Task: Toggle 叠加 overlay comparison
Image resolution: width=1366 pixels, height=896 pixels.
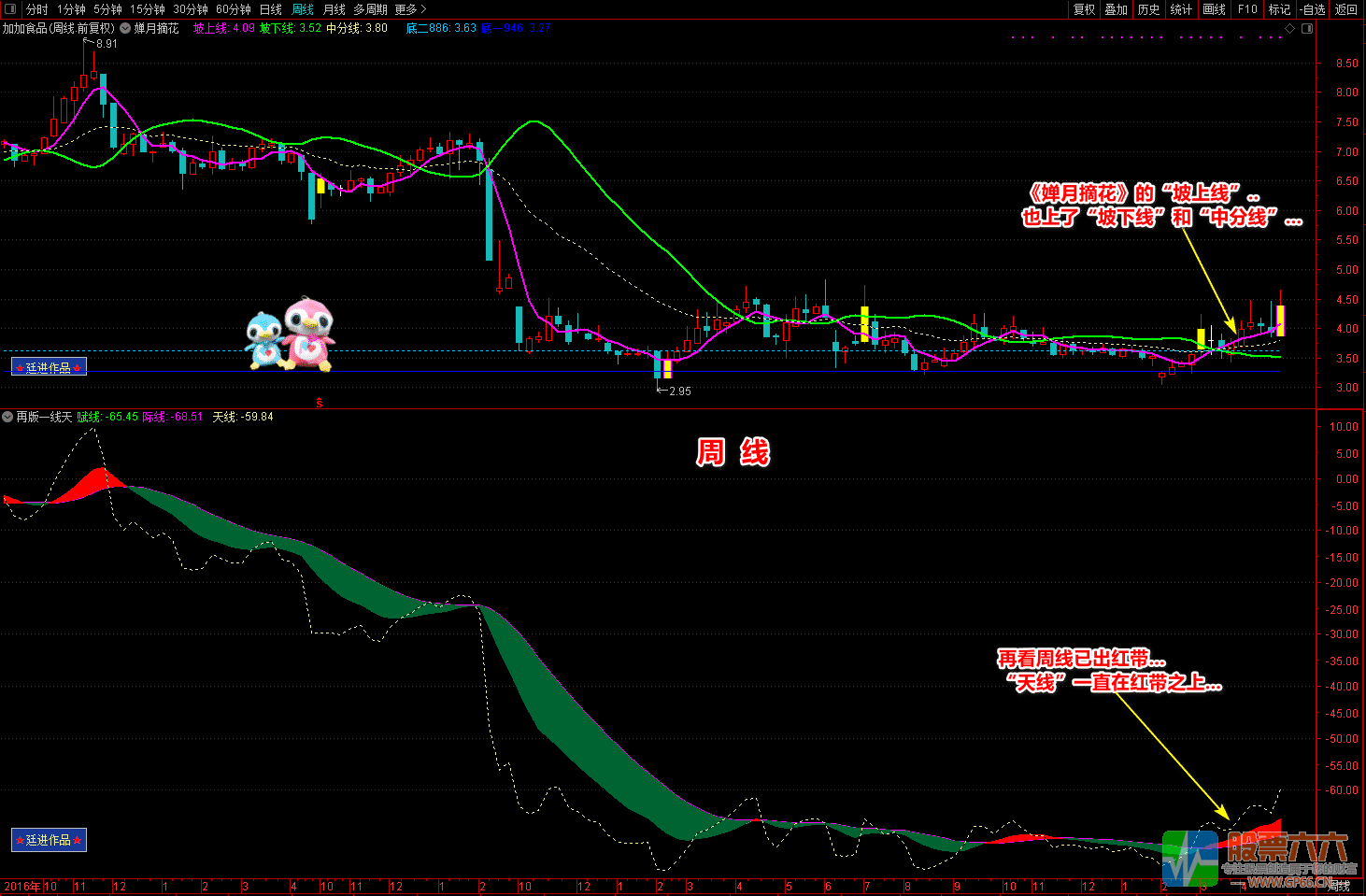Action: point(1116,9)
